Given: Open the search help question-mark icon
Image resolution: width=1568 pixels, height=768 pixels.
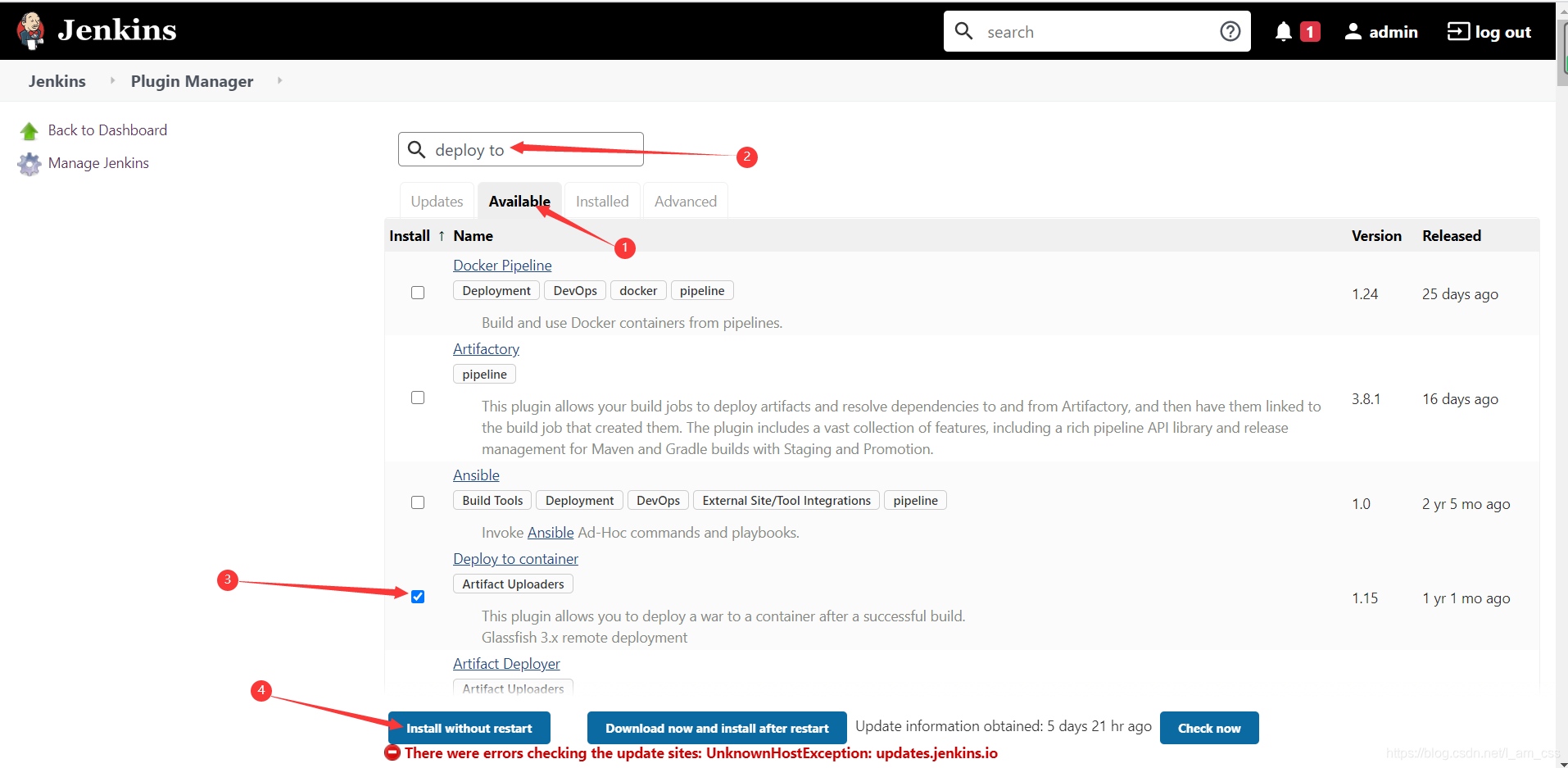Looking at the screenshot, I should [1230, 31].
